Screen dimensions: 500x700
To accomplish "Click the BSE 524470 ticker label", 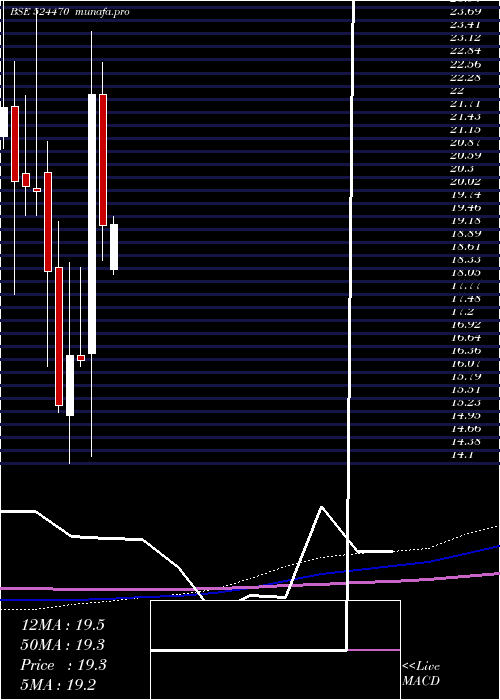I will coord(40,12).
